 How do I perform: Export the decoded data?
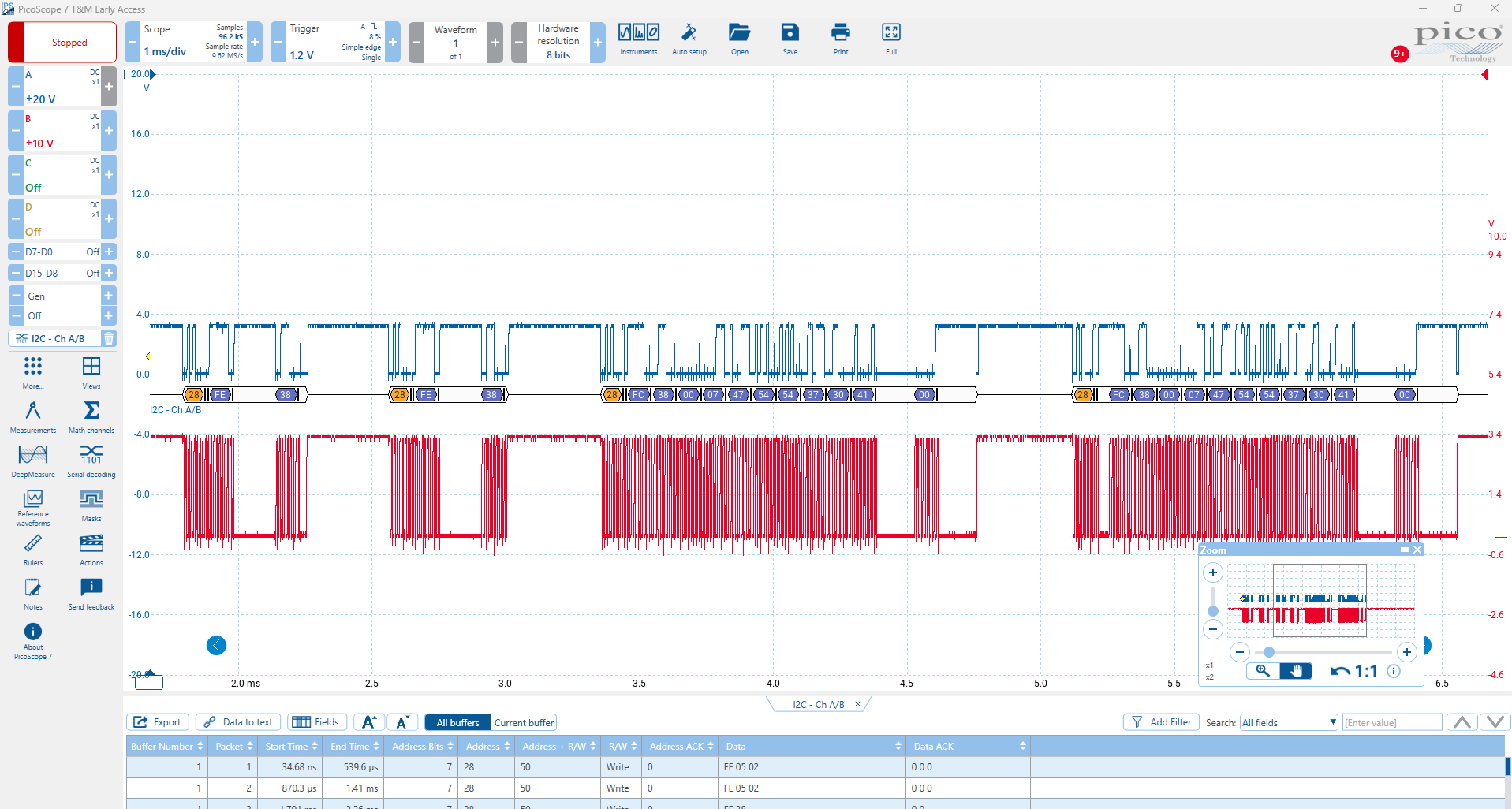tap(158, 722)
